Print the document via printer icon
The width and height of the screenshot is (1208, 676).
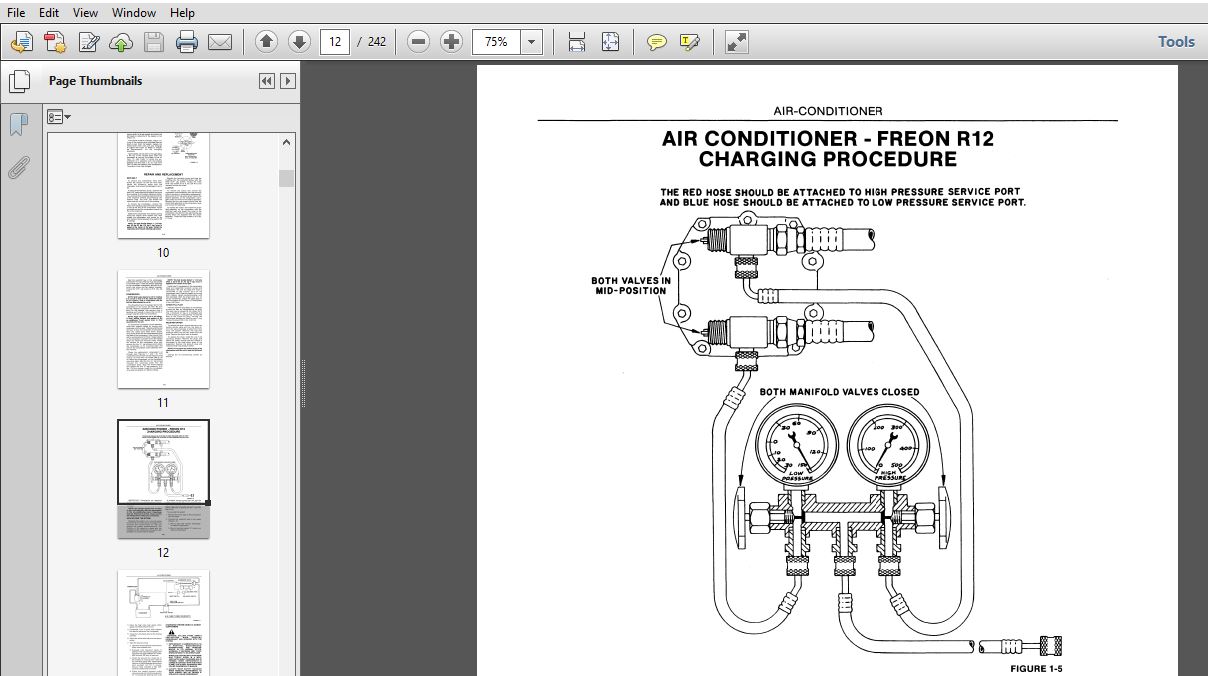coord(187,42)
